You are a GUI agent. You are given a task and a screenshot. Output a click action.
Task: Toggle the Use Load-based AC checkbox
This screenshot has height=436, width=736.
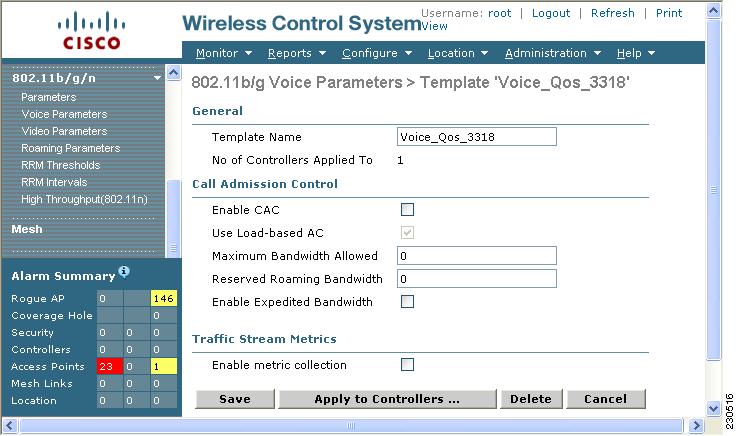[407, 232]
